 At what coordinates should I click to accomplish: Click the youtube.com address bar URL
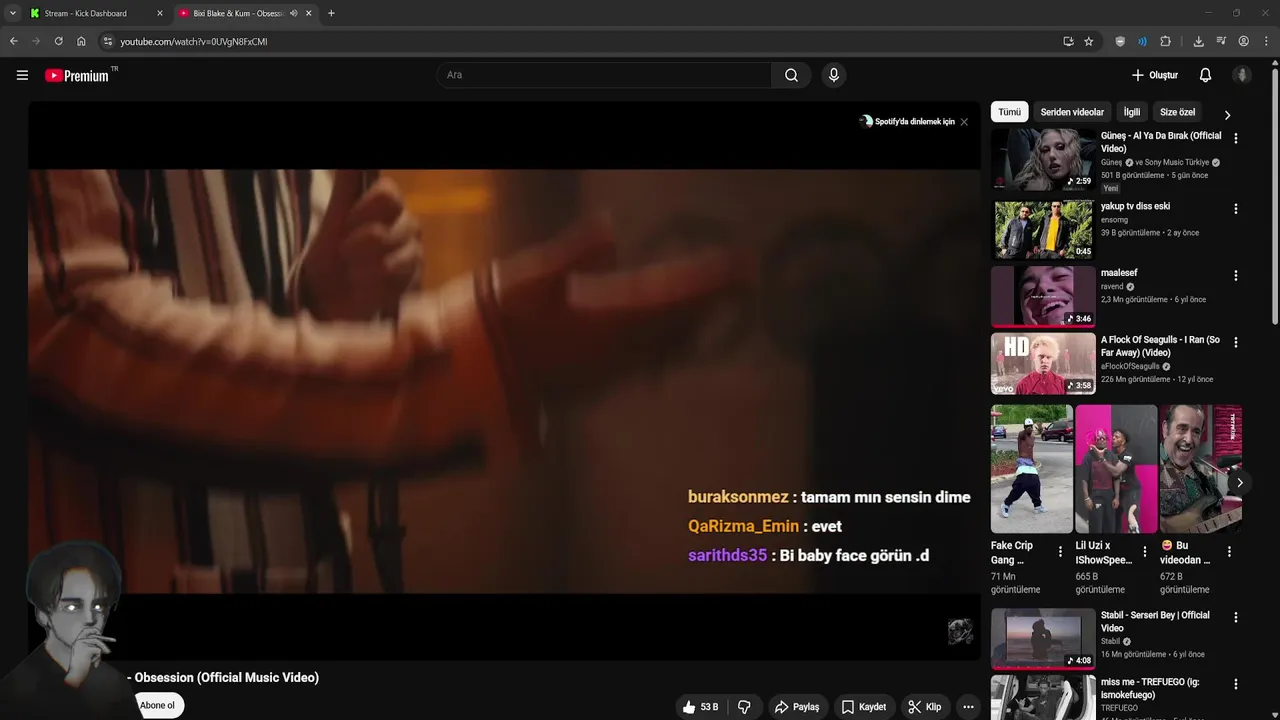(194, 42)
